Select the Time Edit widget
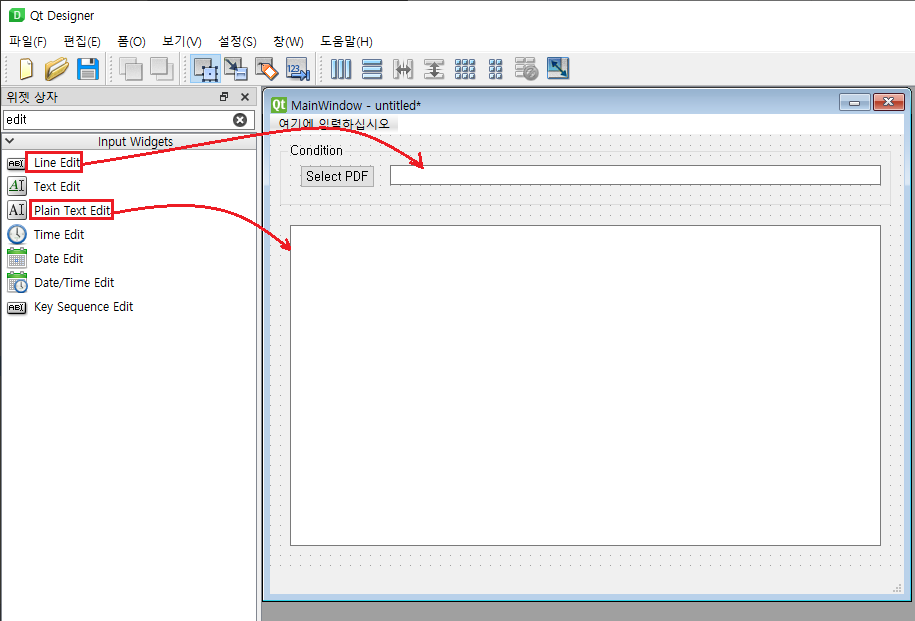The width and height of the screenshot is (915, 621). (58, 234)
